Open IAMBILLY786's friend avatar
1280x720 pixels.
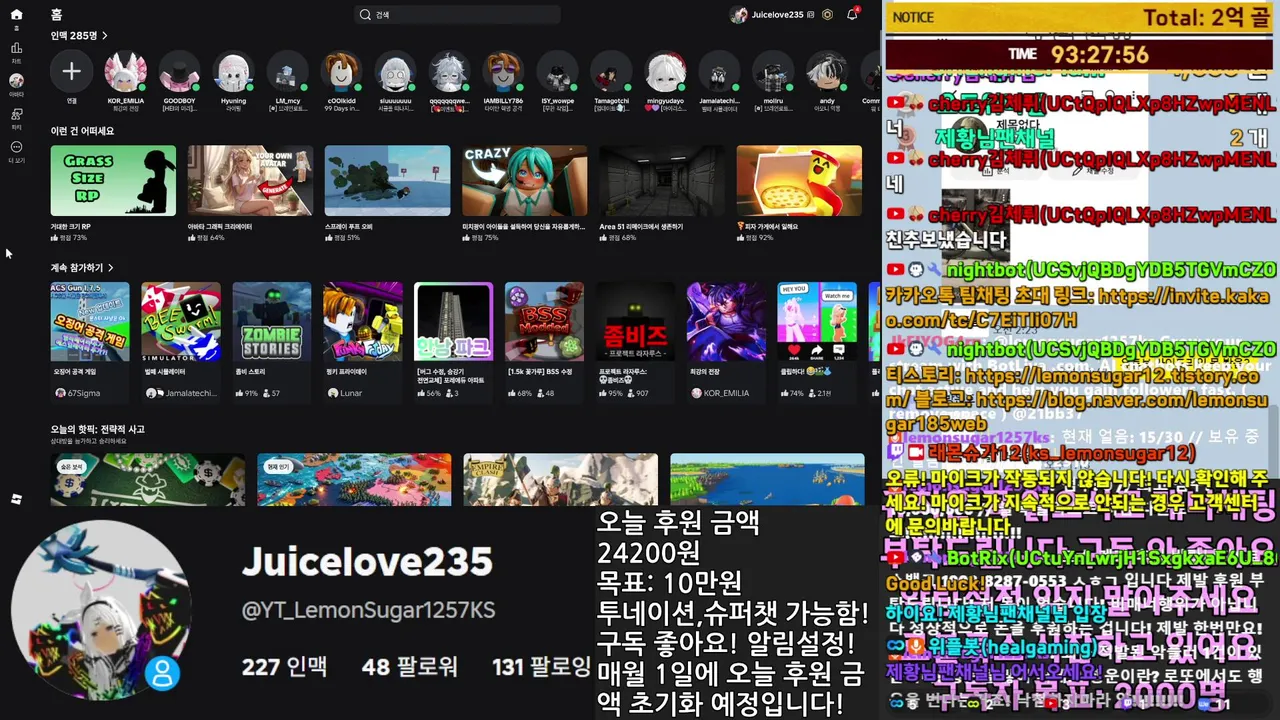[x=503, y=72]
